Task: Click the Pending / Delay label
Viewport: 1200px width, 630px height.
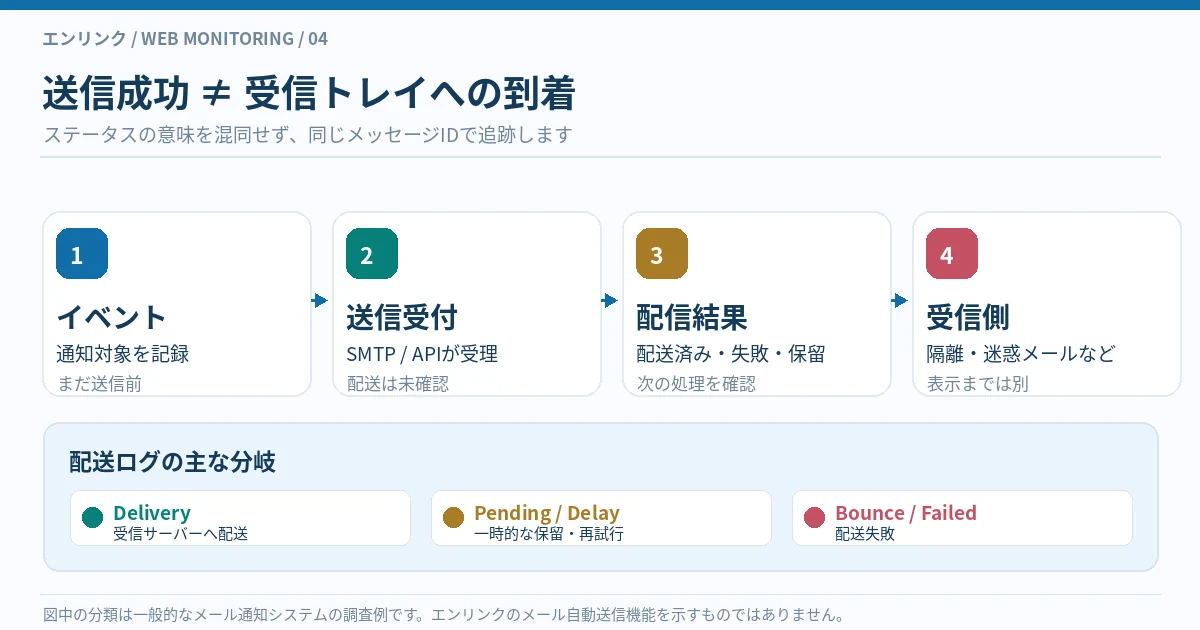Action: point(547,513)
